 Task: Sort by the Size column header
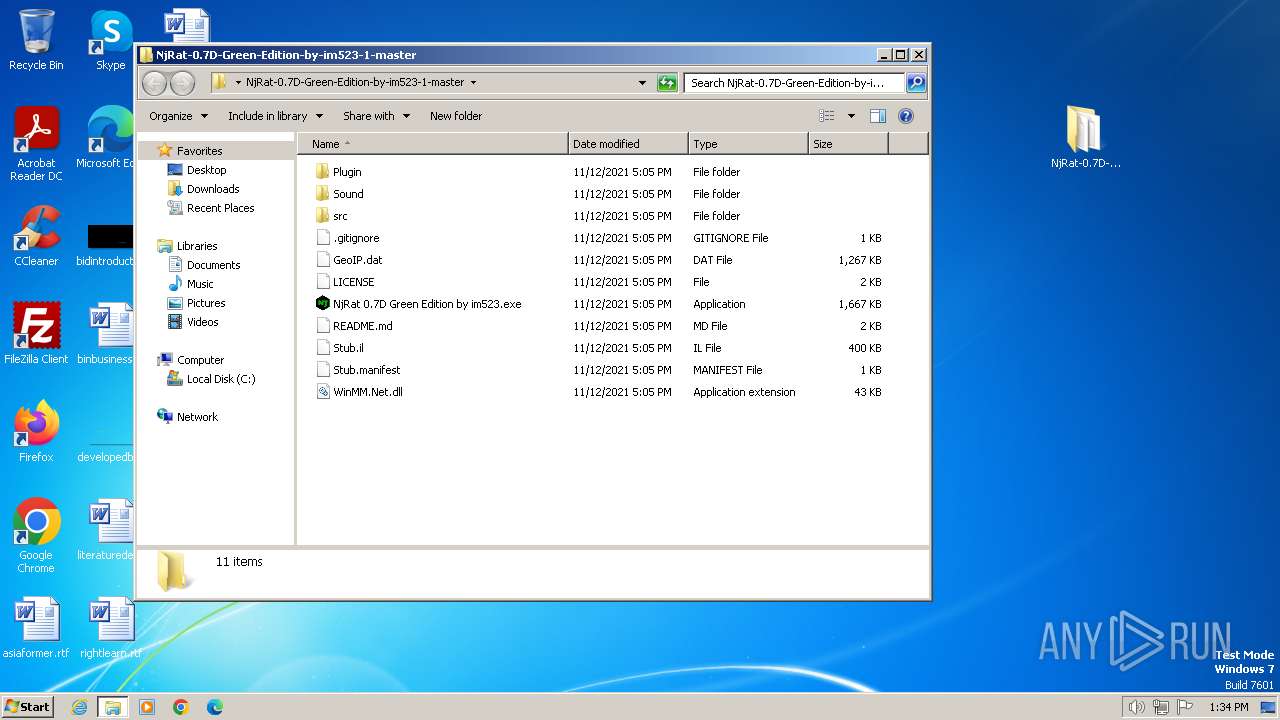point(848,144)
